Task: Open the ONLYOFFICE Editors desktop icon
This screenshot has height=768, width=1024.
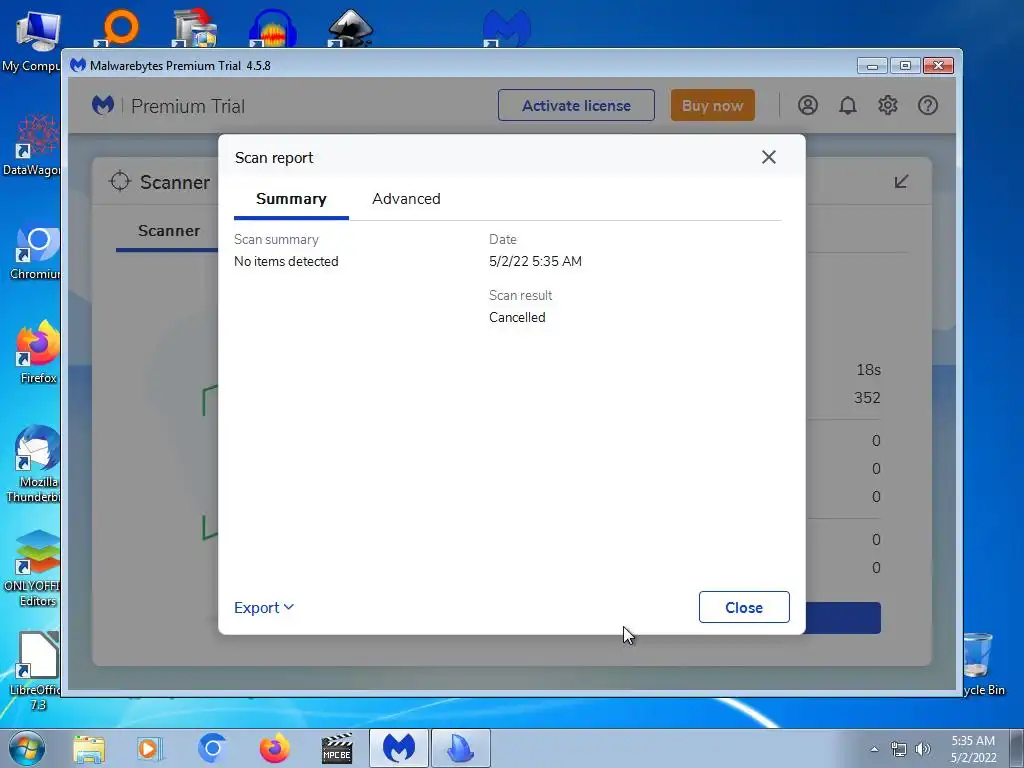Action: pyautogui.click(x=35, y=568)
